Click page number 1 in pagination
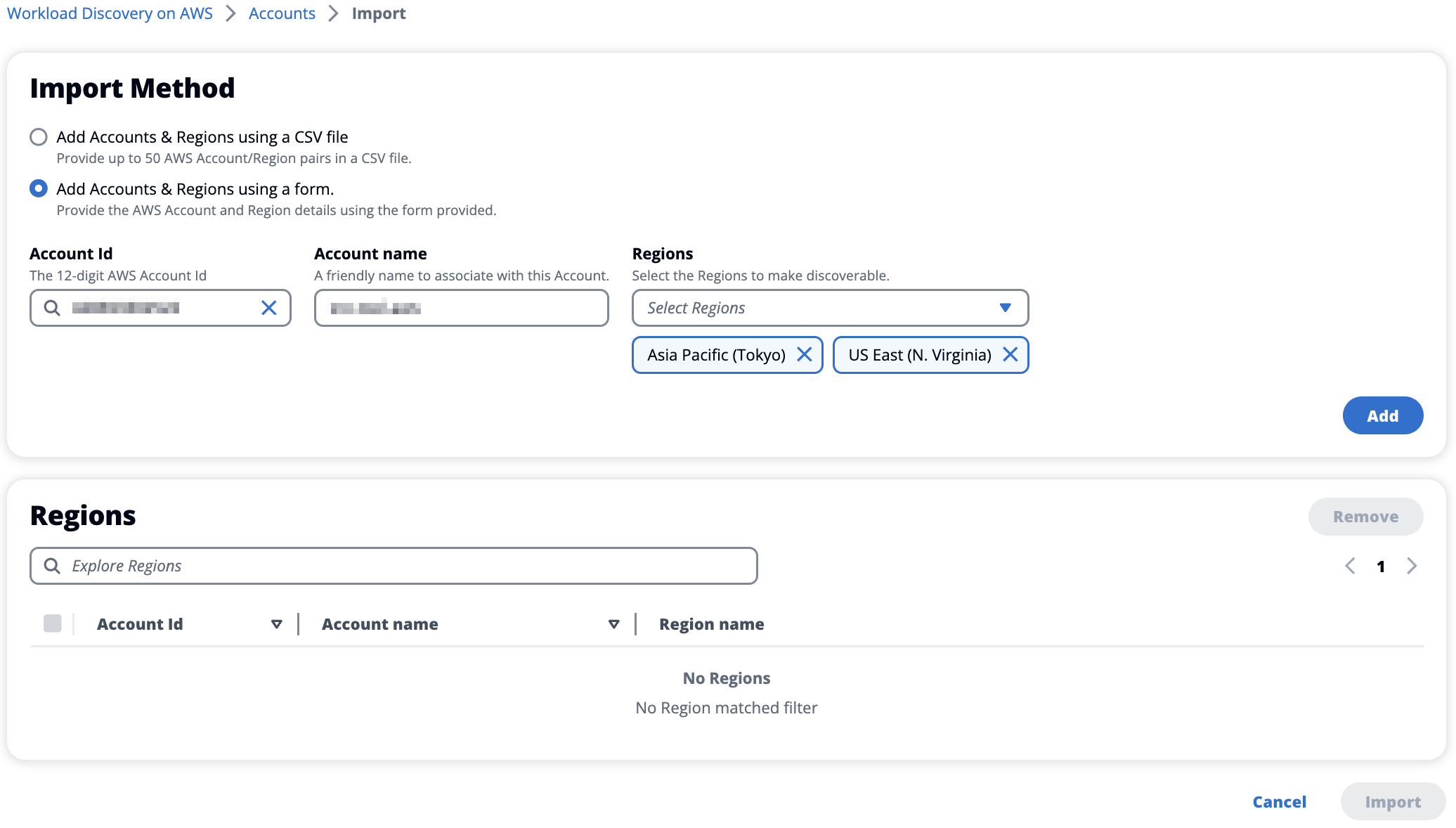The image size is (1456, 828). (1381, 567)
